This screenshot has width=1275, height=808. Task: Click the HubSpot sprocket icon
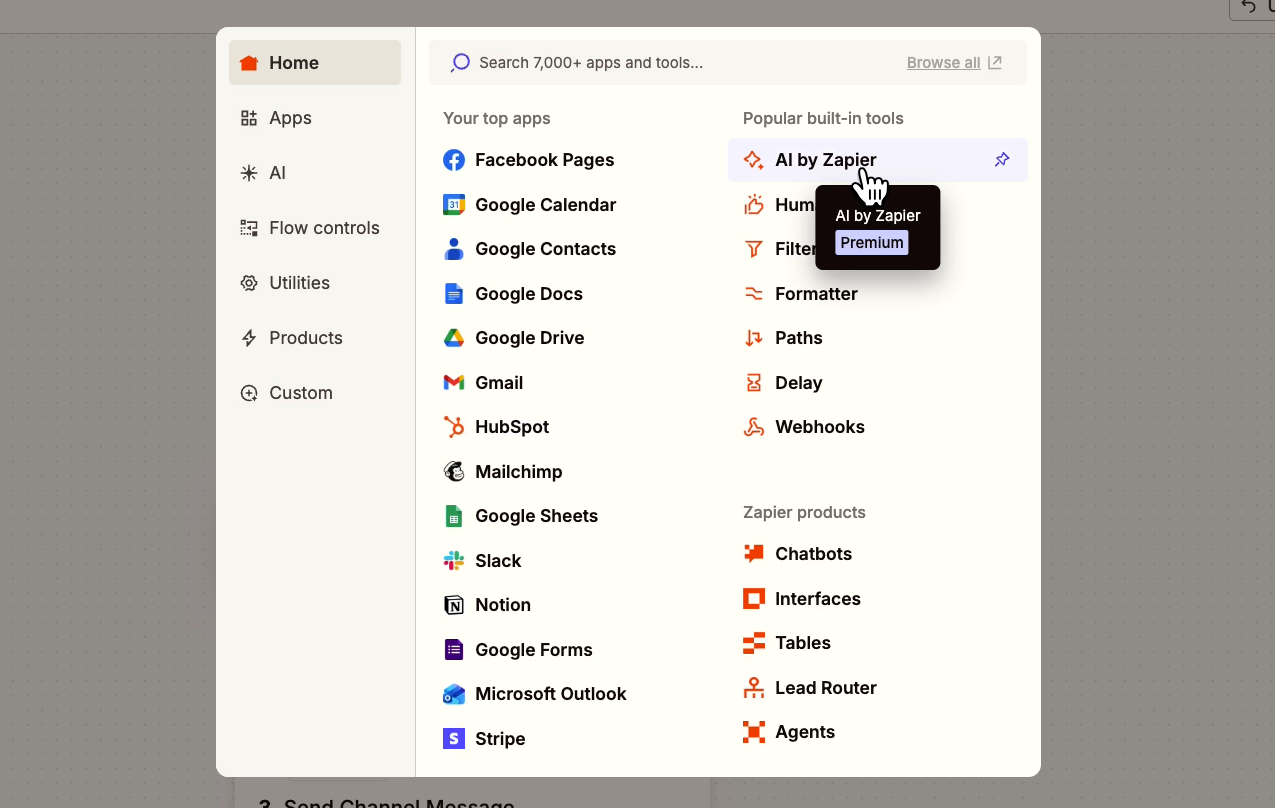[x=454, y=427]
